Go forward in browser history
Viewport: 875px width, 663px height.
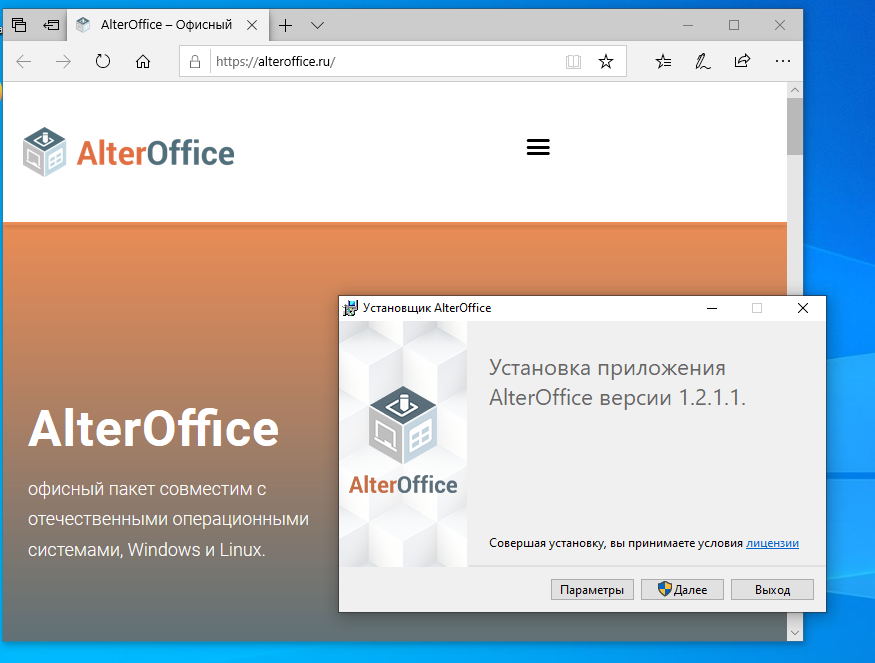pyautogui.click(x=64, y=61)
